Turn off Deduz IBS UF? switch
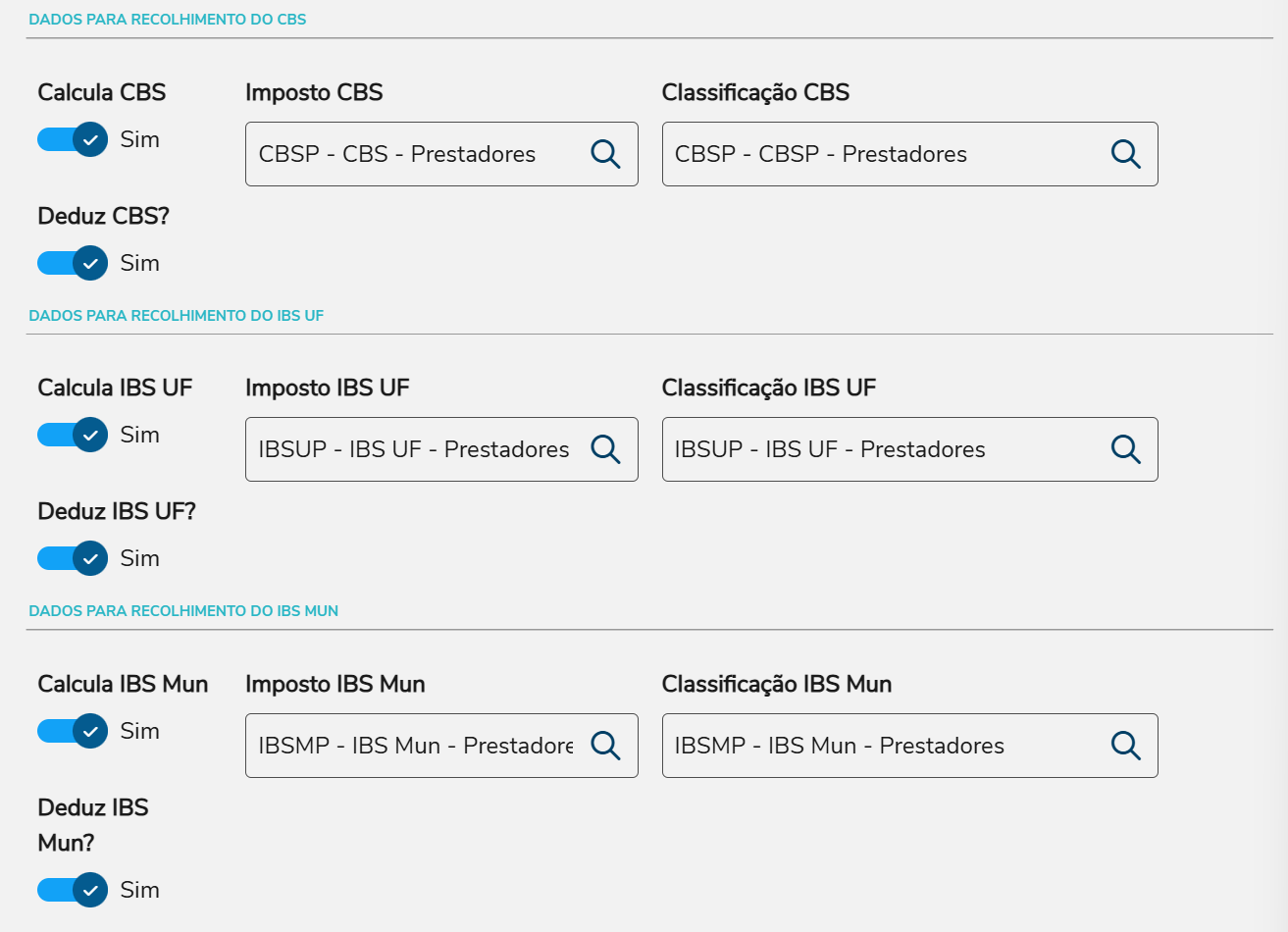The height and width of the screenshot is (932, 1288). (73, 558)
